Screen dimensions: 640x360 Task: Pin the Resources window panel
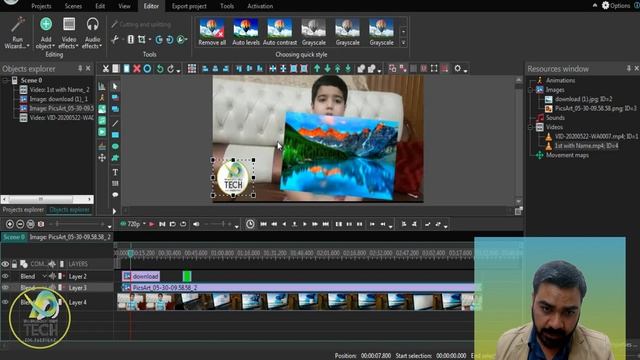629,69
